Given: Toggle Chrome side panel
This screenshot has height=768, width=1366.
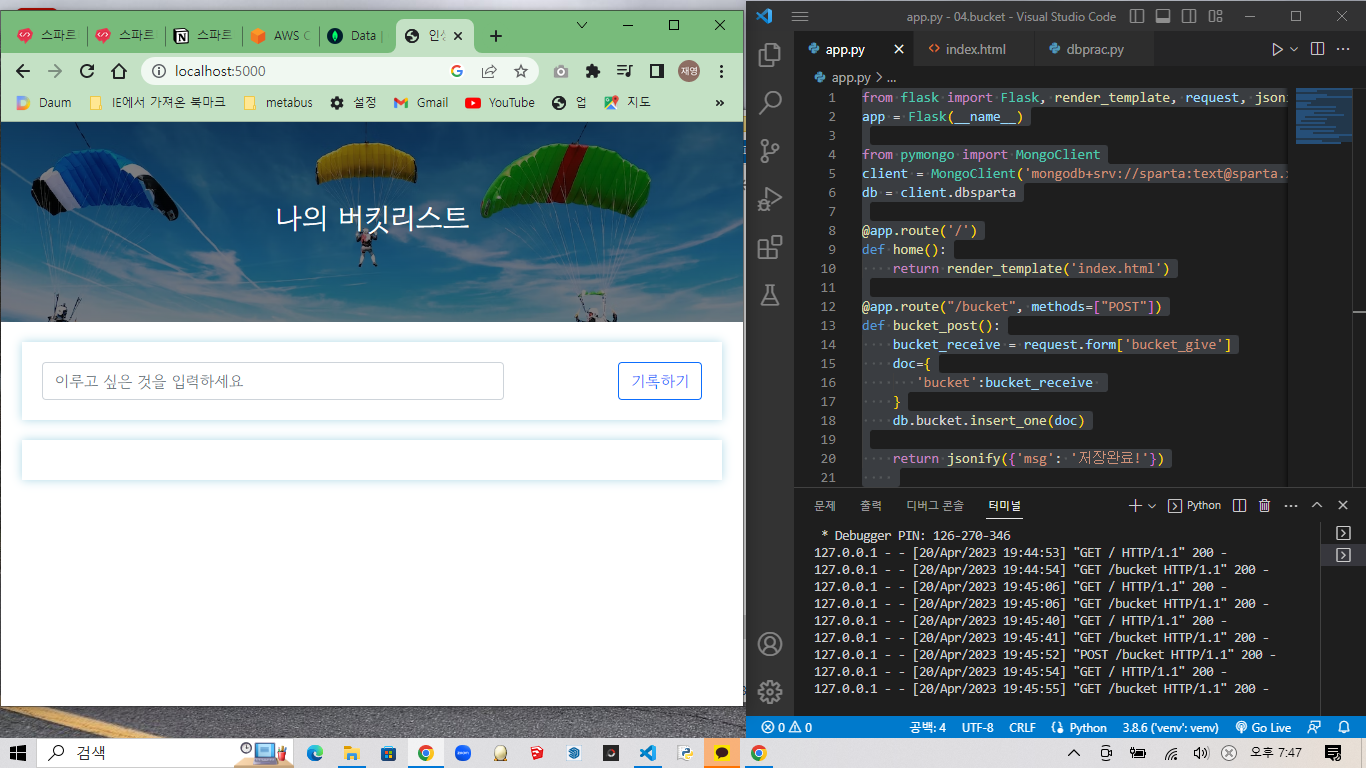Looking at the screenshot, I should point(657,71).
